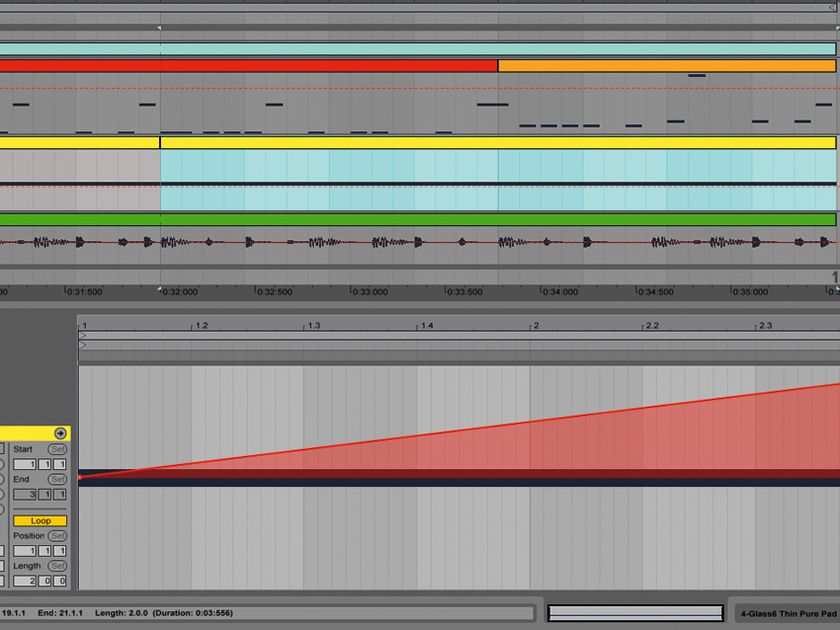Click the Set button beside Length

pos(56,565)
